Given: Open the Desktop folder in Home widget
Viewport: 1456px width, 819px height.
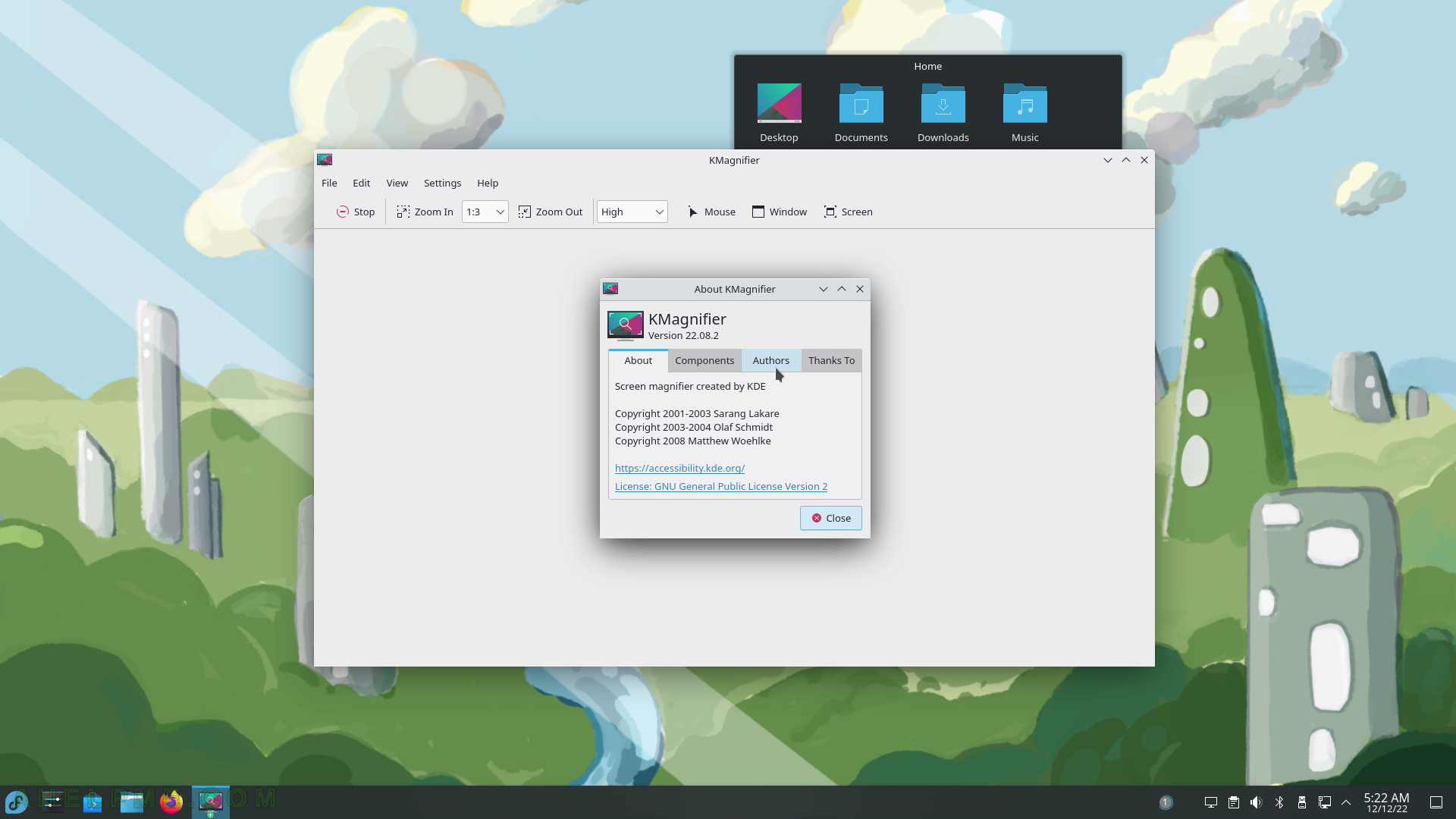Looking at the screenshot, I should point(779,113).
